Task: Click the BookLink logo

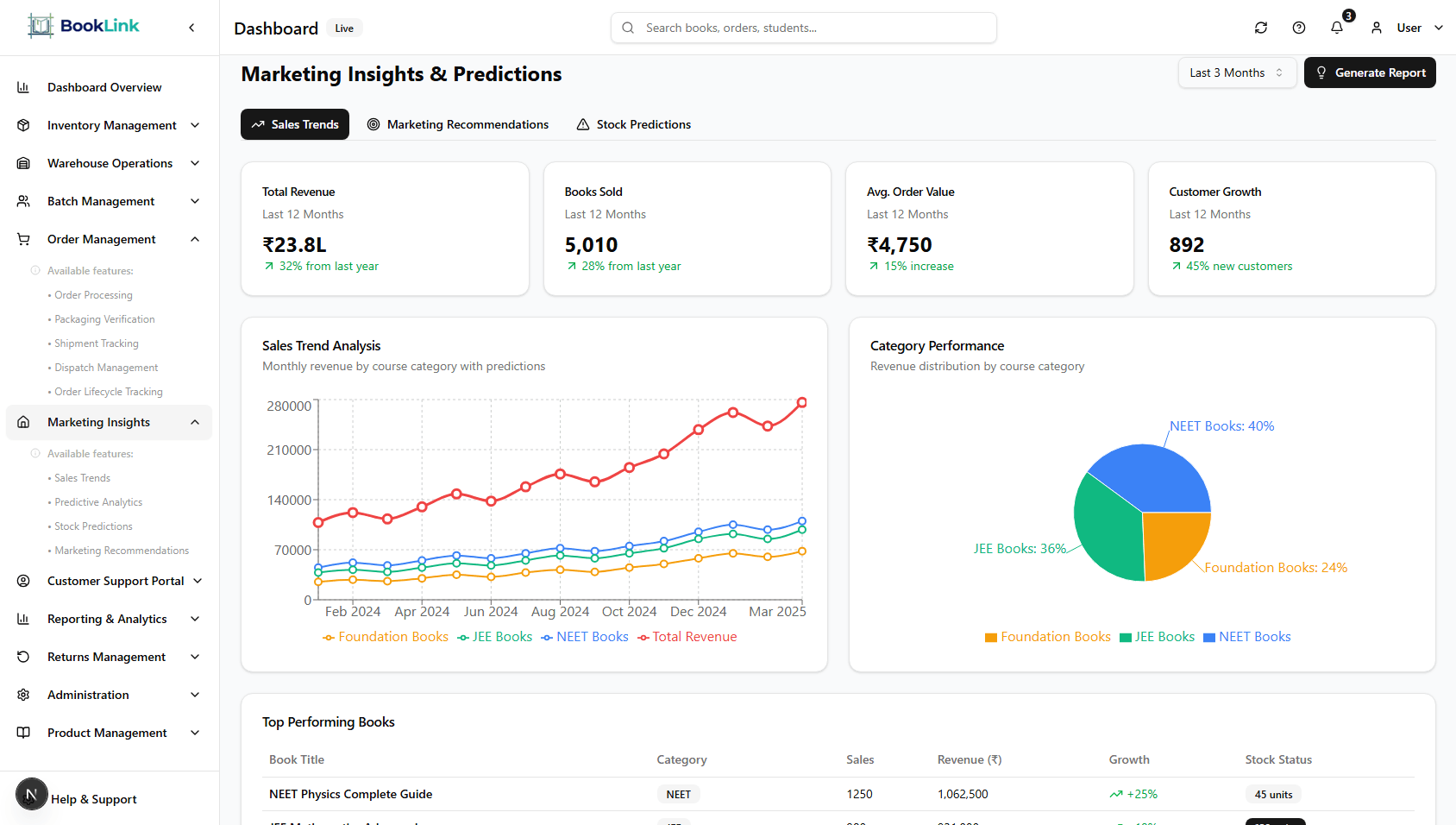Action: 84,26
